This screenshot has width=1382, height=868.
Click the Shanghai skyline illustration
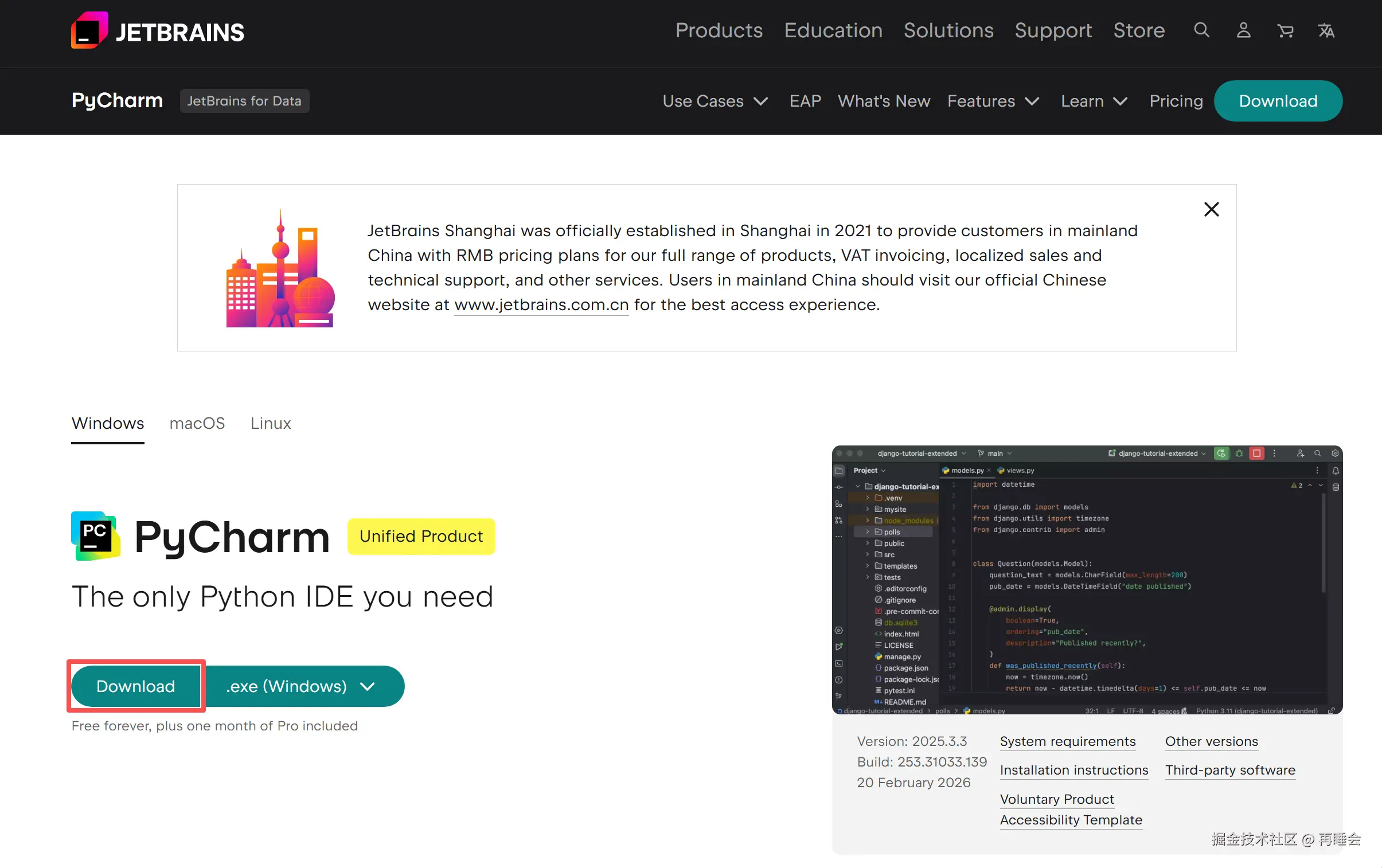tap(280, 269)
